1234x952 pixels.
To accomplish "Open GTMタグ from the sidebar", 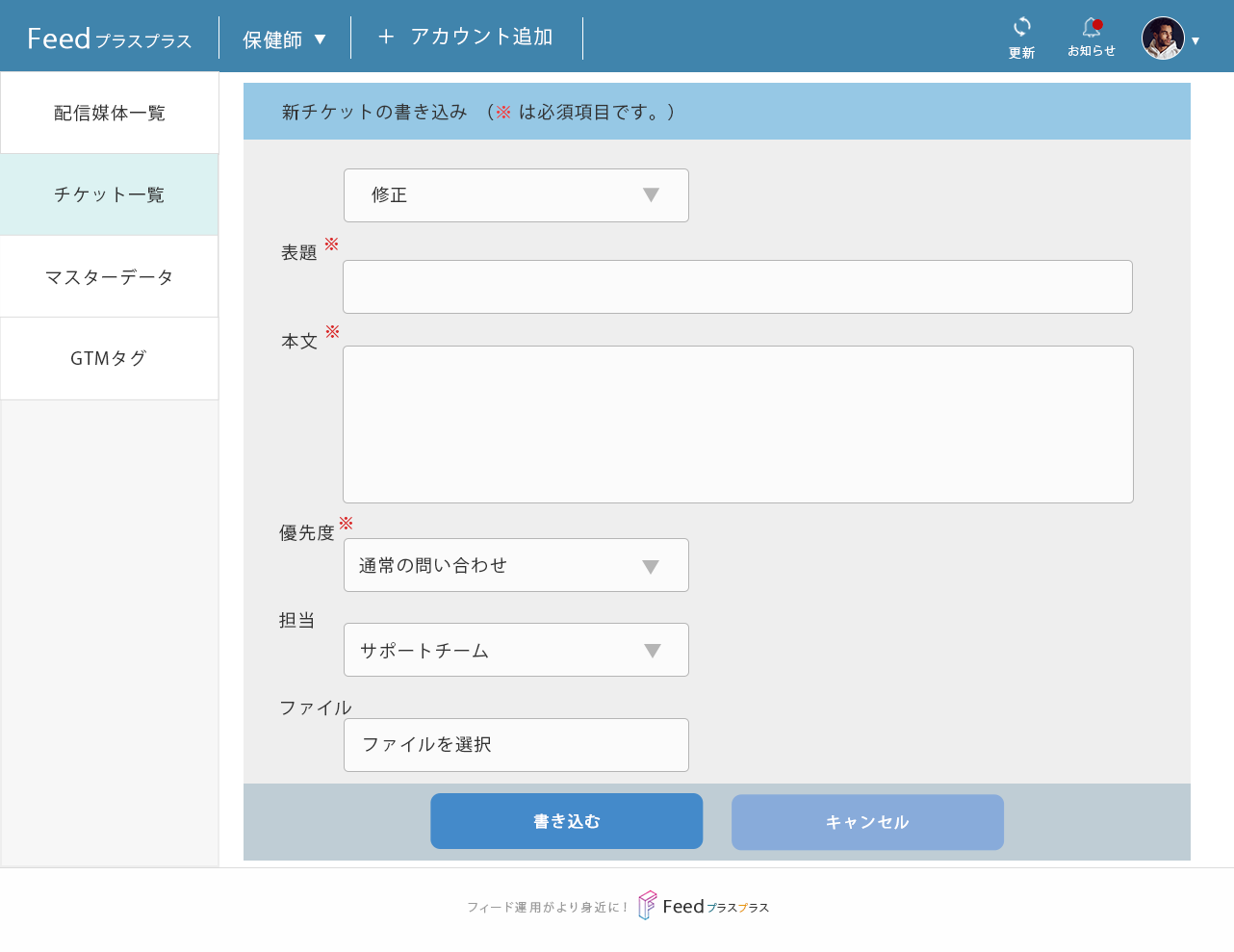I will click(110, 359).
